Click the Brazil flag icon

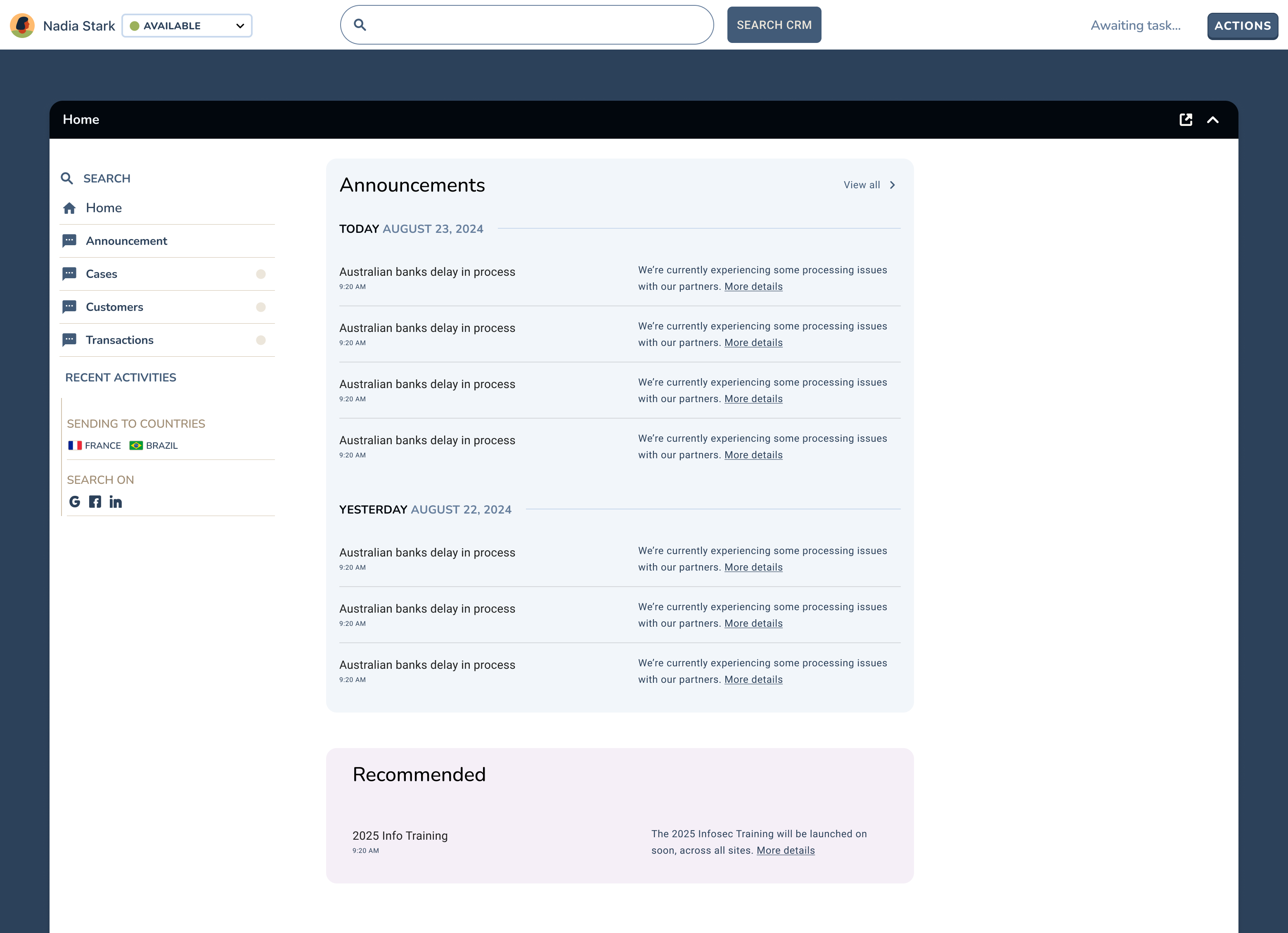point(136,446)
